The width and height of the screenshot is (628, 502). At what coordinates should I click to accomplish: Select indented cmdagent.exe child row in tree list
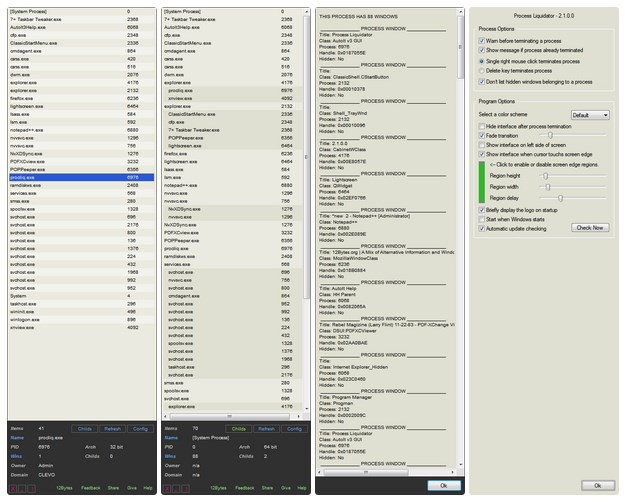(x=233, y=296)
